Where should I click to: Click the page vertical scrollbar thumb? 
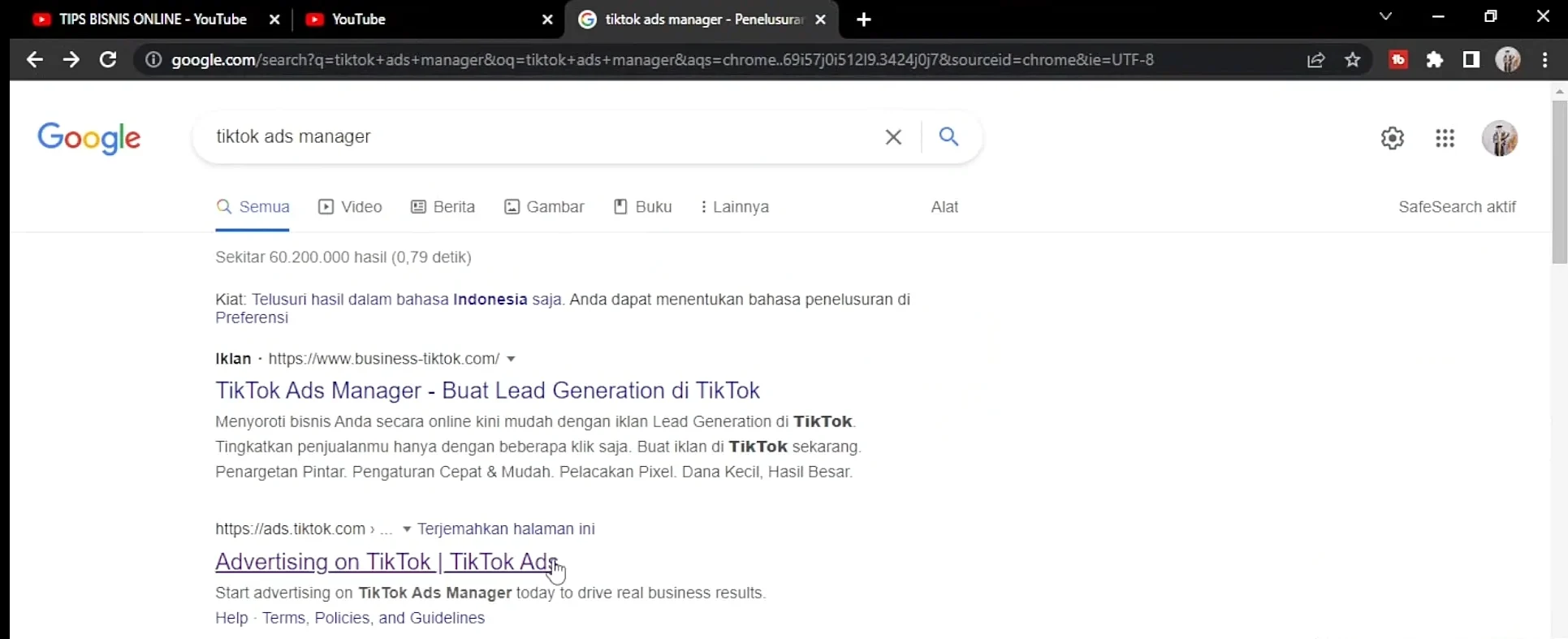1559,180
